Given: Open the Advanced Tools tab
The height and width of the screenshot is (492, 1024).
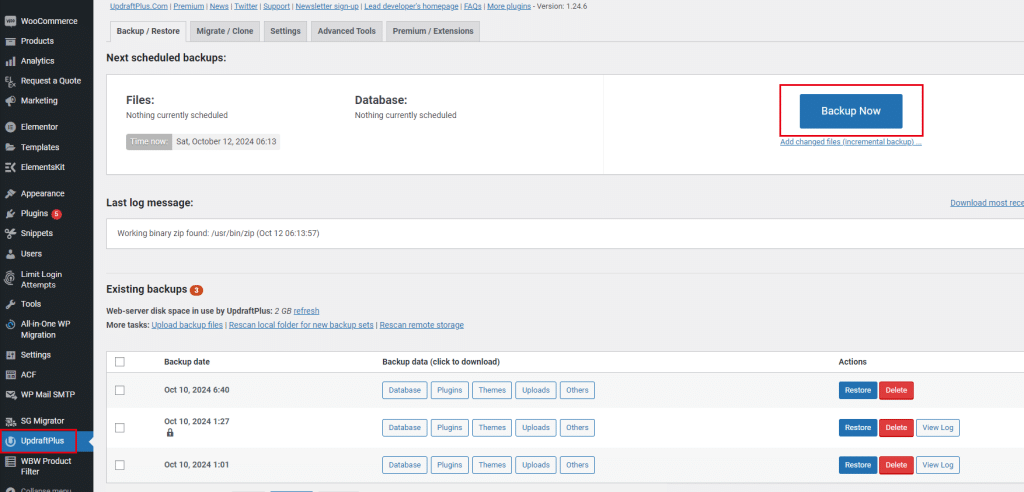Looking at the screenshot, I should (x=347, y=31).
